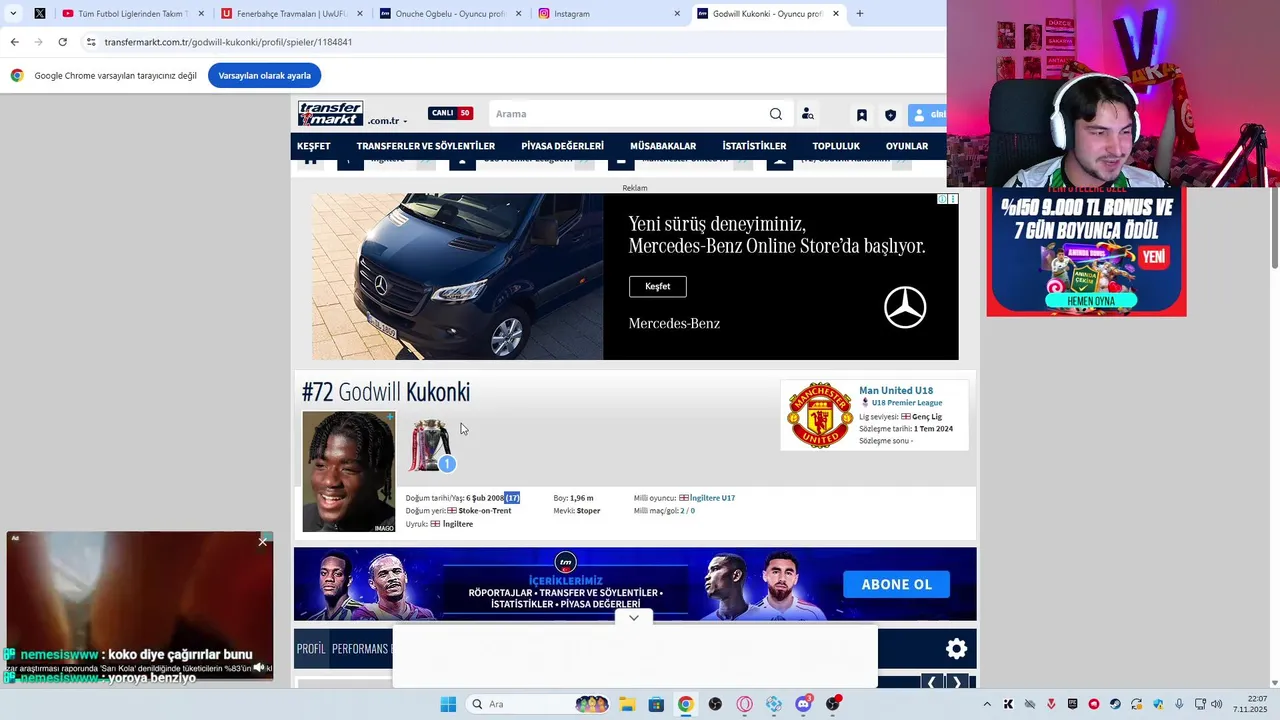Click the U18 Premier League link

point(907,403)
